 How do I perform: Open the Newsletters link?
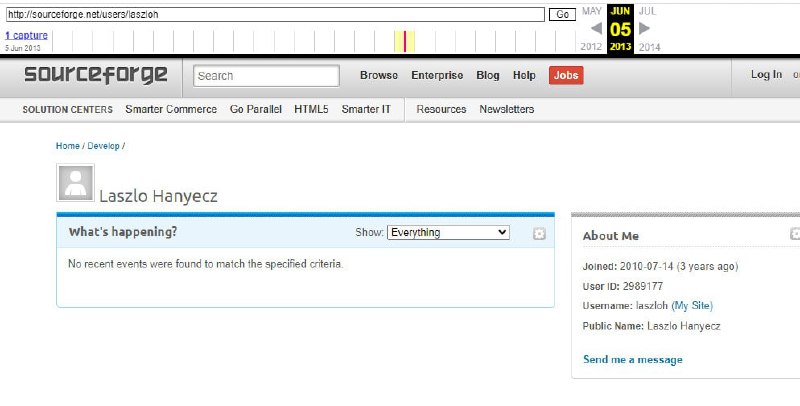507,109
